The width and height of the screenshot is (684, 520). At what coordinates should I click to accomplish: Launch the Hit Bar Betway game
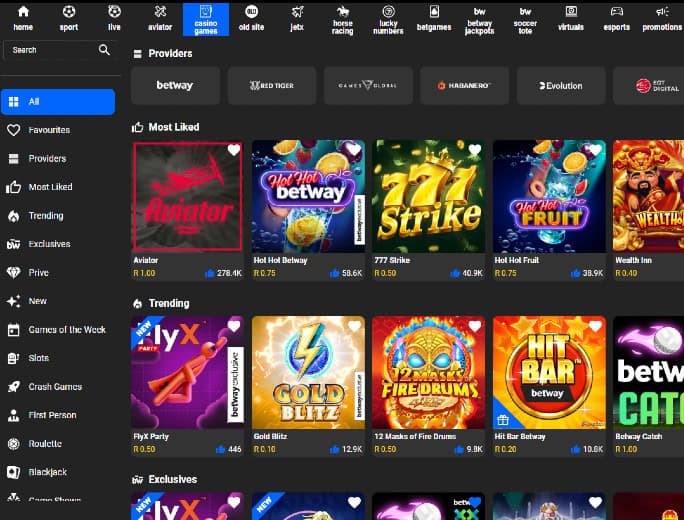549,373
